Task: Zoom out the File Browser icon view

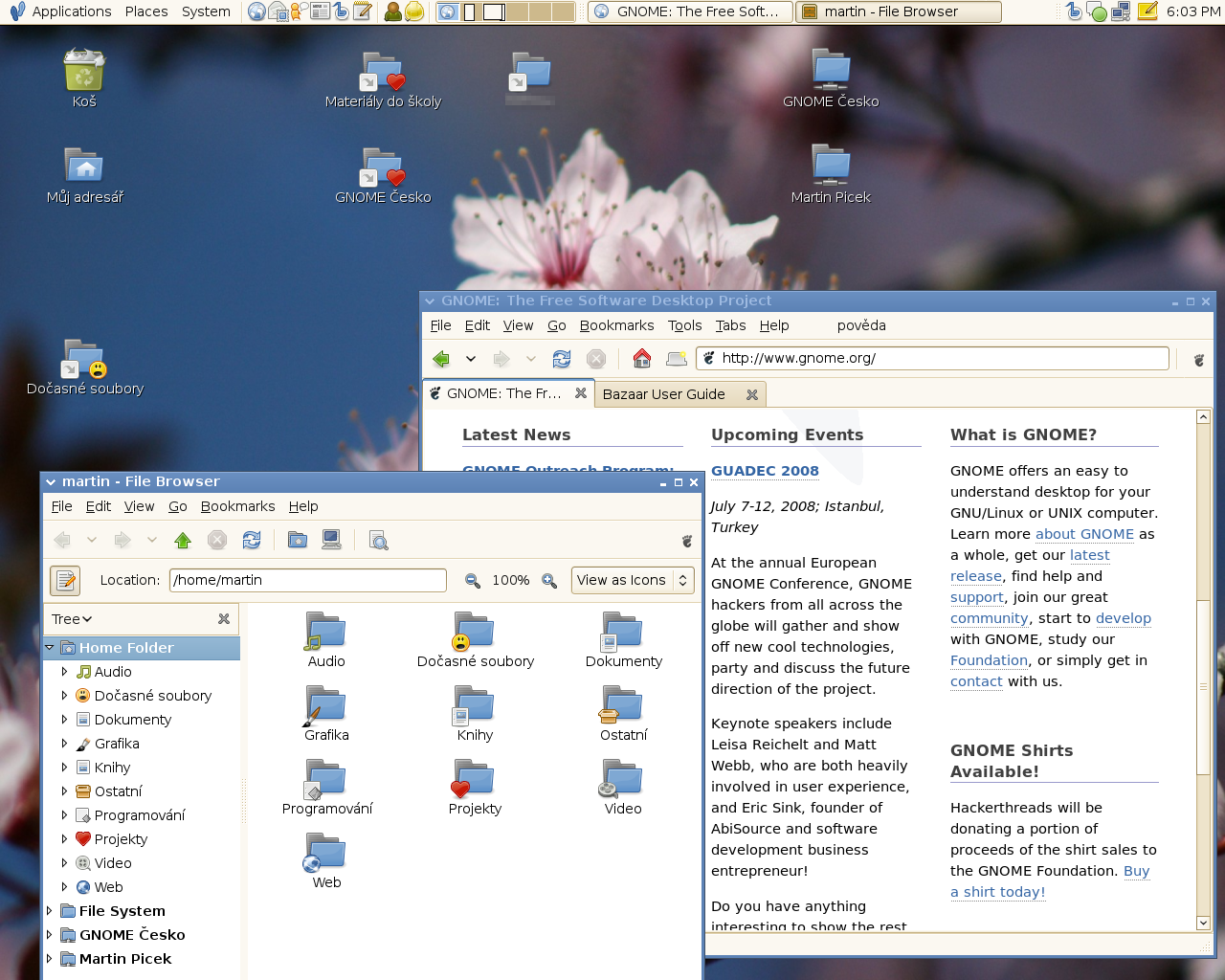Action: pos(473,581)
